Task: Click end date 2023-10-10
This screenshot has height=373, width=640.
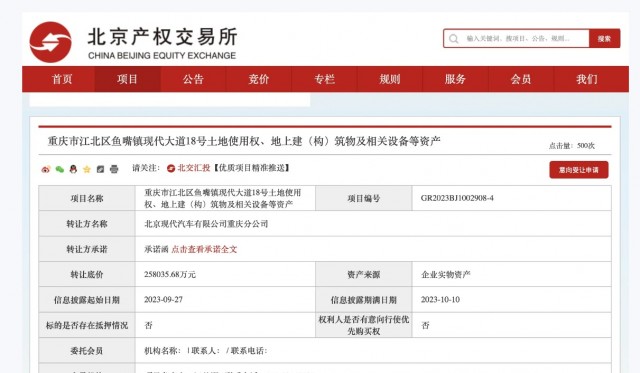Action: tap(440, 300)
